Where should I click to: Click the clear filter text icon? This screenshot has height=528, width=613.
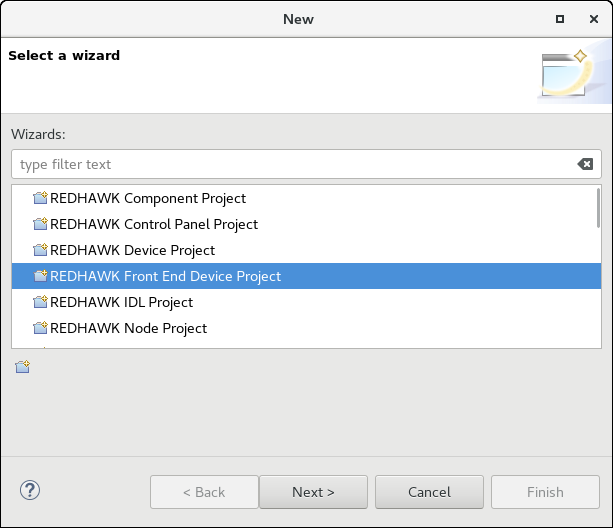click(x=585, y=164)
